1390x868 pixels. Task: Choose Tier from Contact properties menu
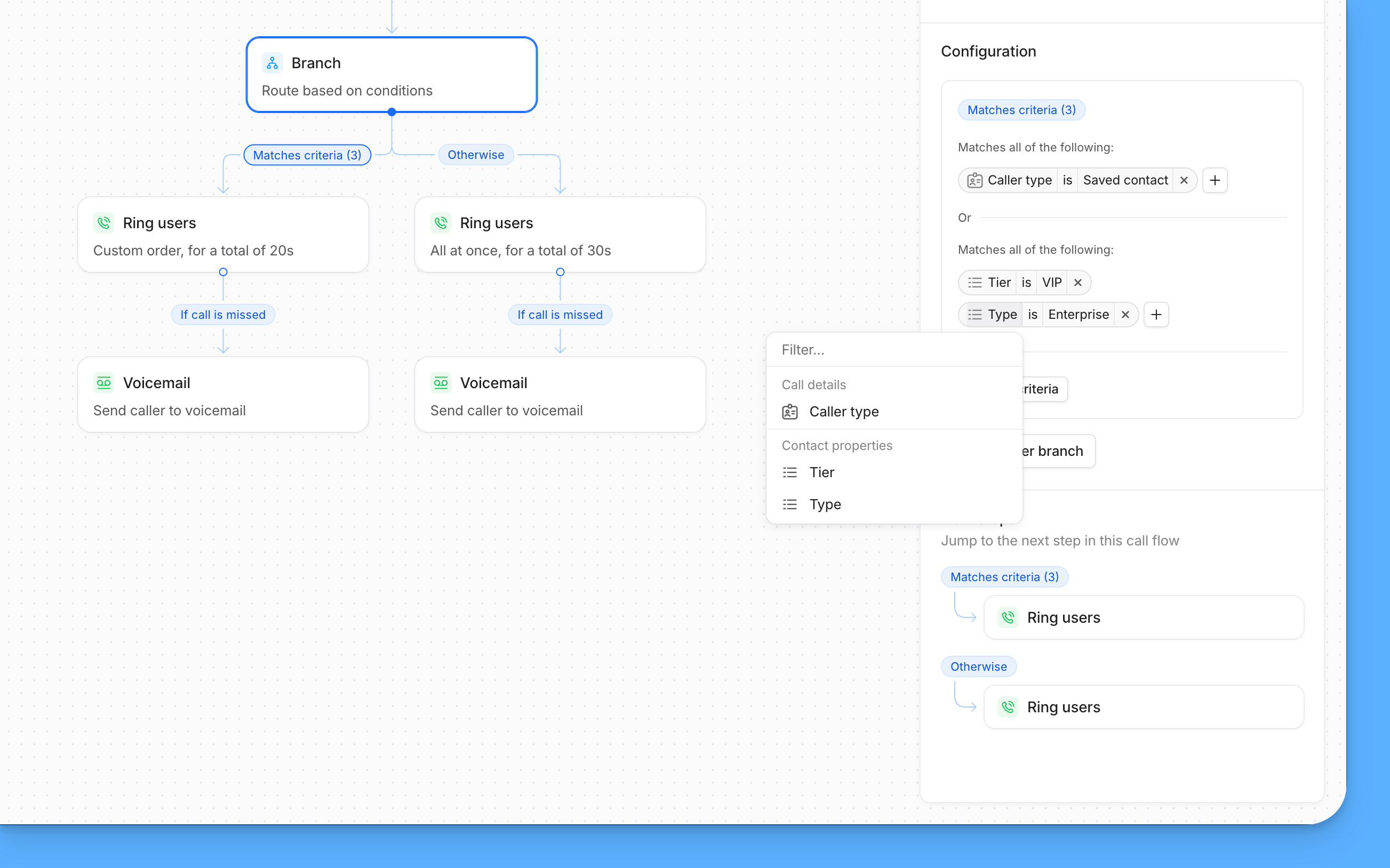pos(894,472)
